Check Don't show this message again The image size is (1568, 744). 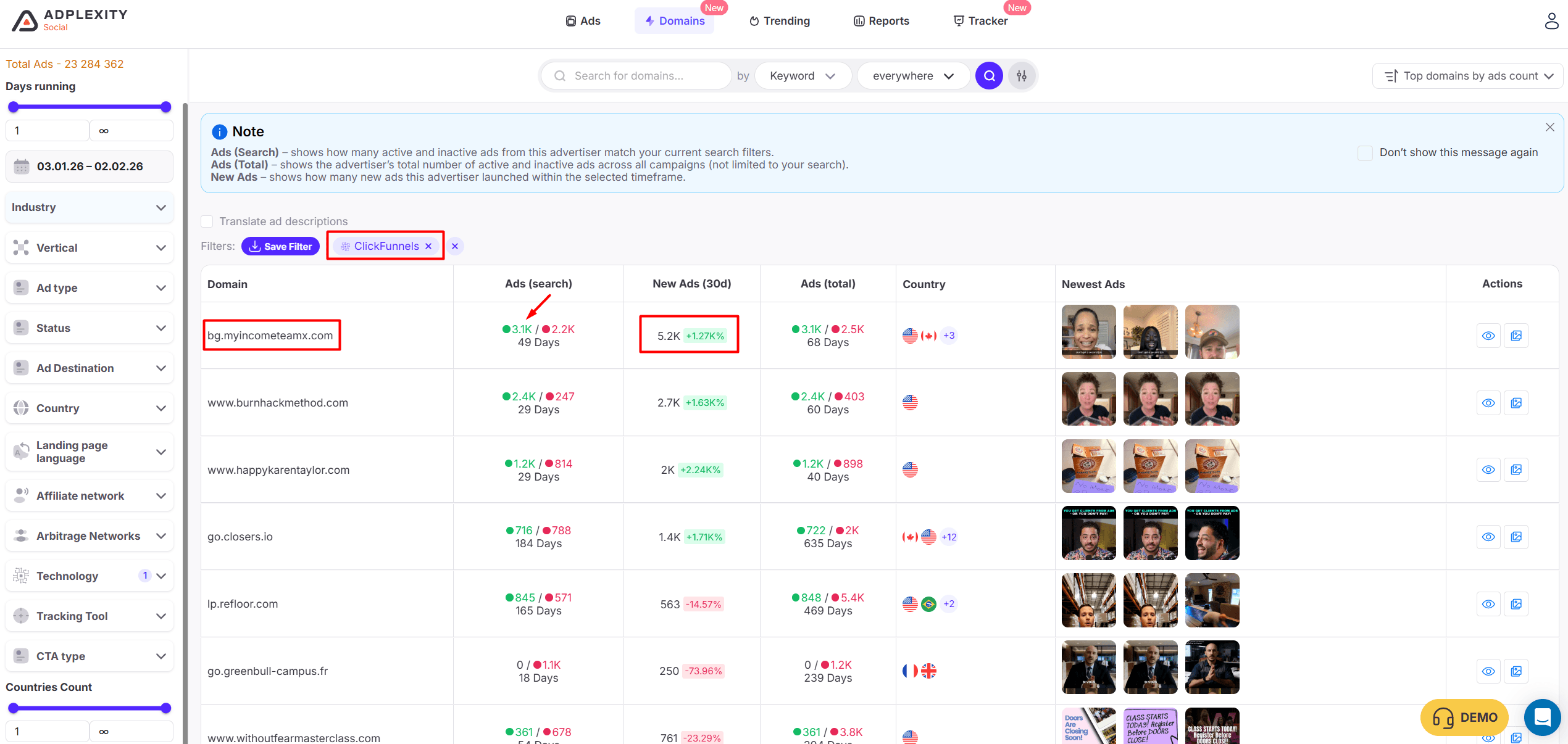click(1365, 153)
